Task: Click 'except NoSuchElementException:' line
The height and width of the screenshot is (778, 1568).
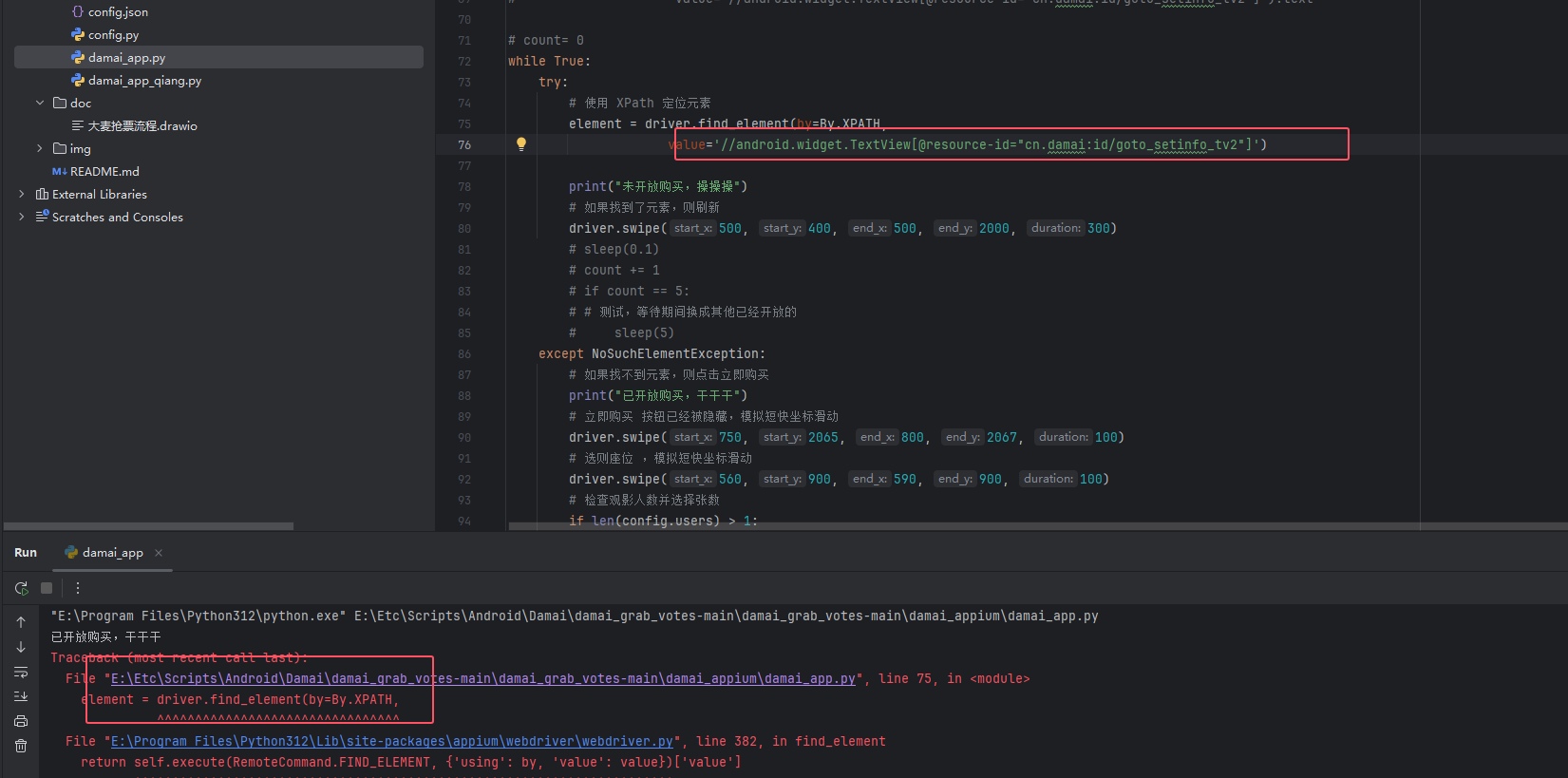Action: pyautogui.click(x=652, y=353)
